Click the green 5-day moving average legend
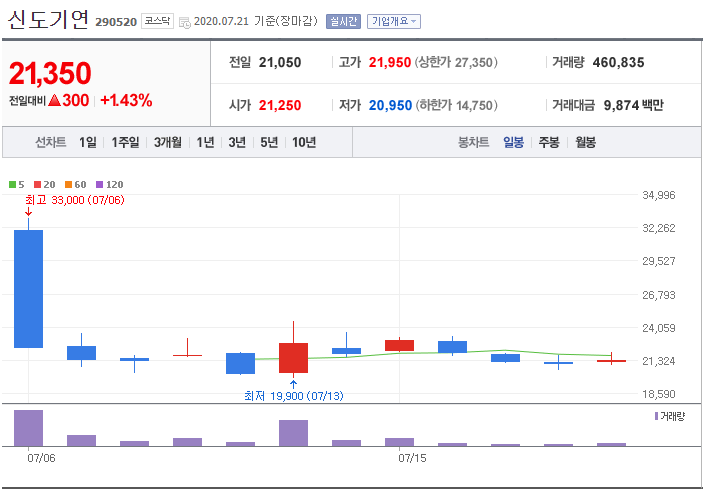703x489 pixels. [x=17, y=185]
